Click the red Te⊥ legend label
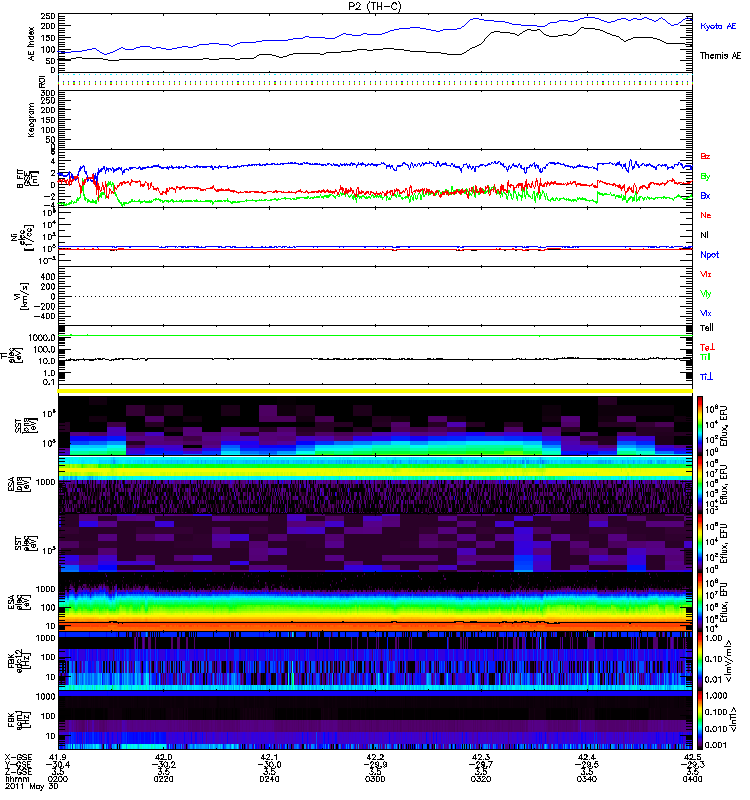 [x=707, y=347]
